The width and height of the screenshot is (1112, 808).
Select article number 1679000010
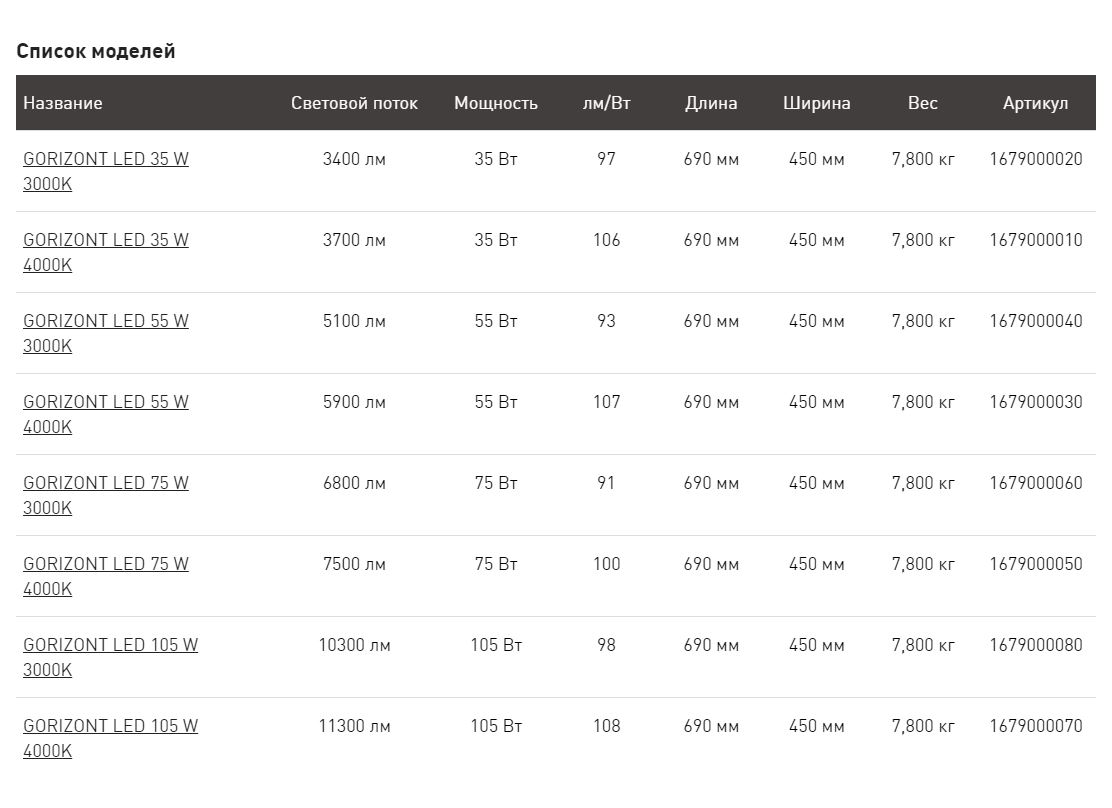(x=1035, y=239)
